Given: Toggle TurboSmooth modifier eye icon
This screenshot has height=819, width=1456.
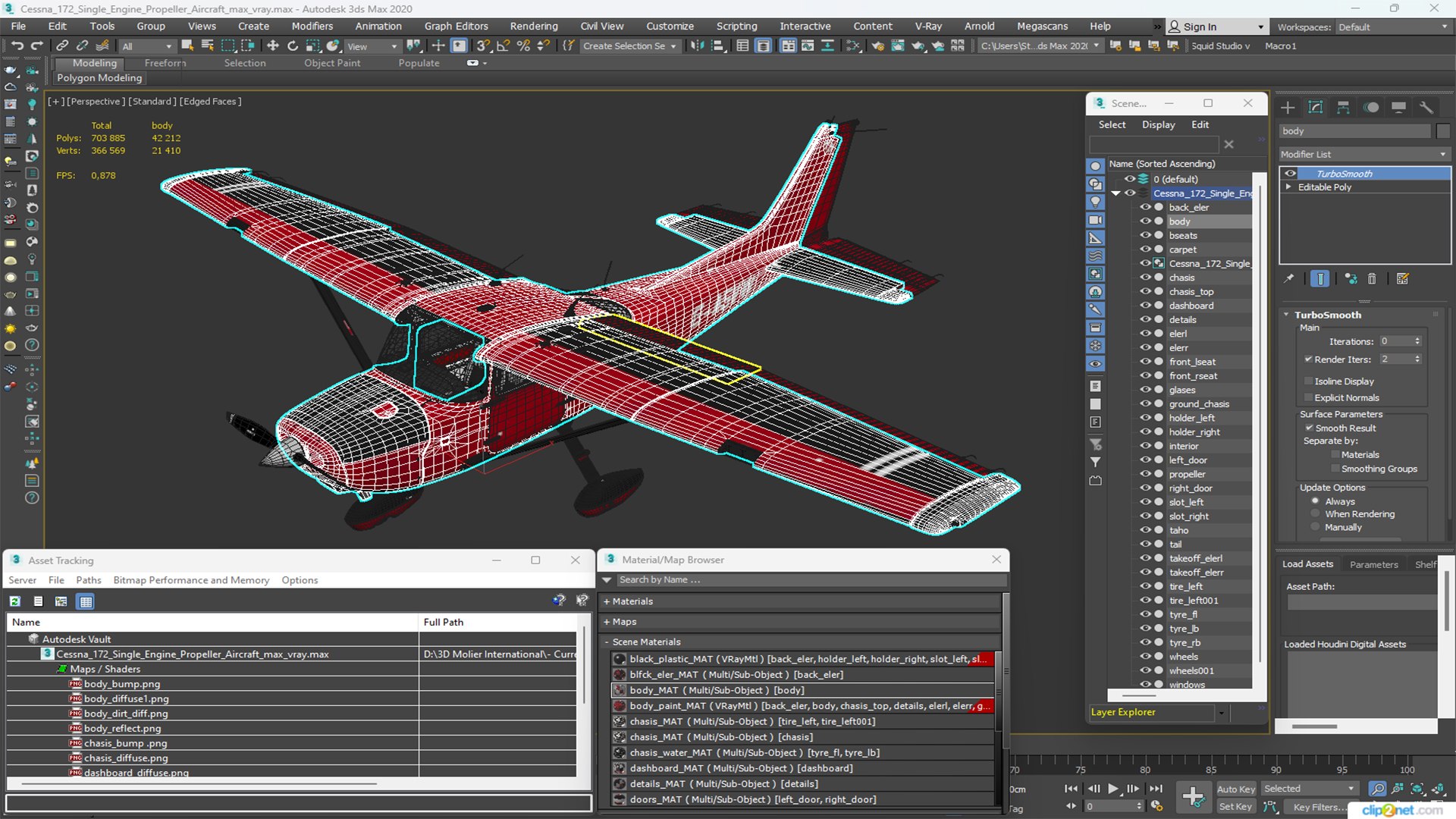Looking at the screenshot, I should [1290, 174].
